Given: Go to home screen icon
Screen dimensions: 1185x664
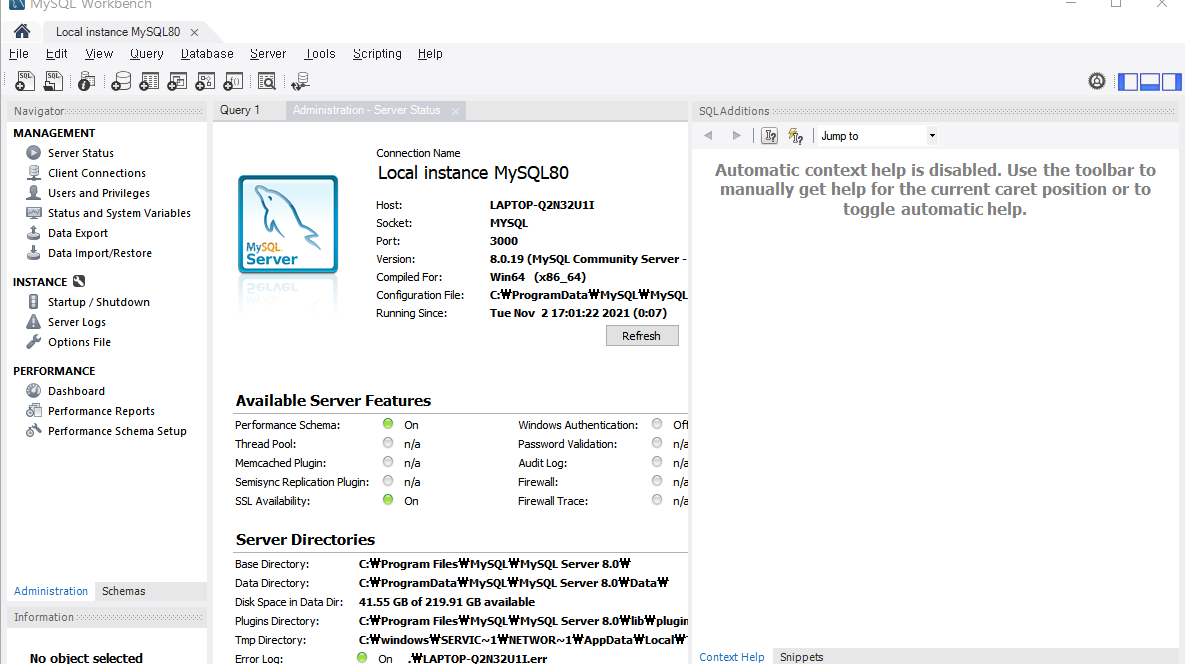Looking at the screenshot, I should click(x=22, y=31).
